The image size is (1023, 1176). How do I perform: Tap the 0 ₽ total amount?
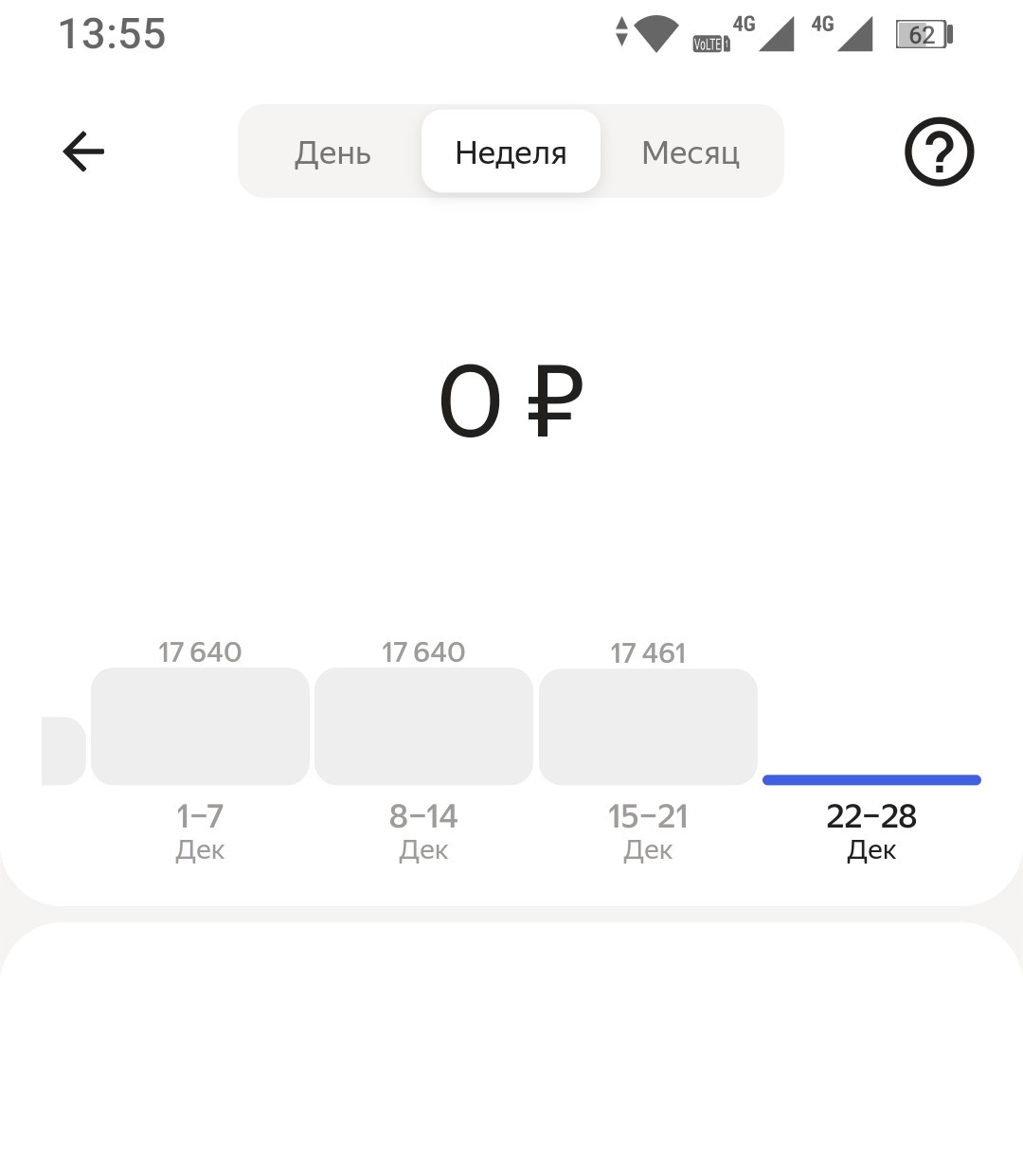pyautogui.click(x=511, y=402)
